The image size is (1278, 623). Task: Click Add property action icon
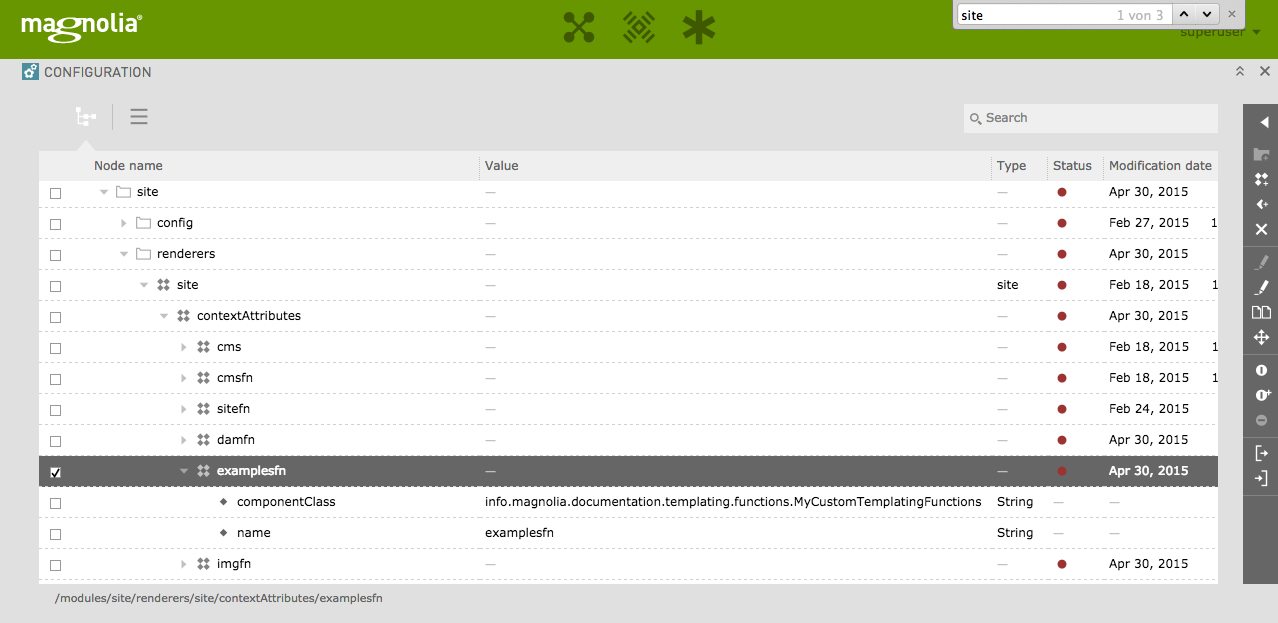coord(1262,204)
